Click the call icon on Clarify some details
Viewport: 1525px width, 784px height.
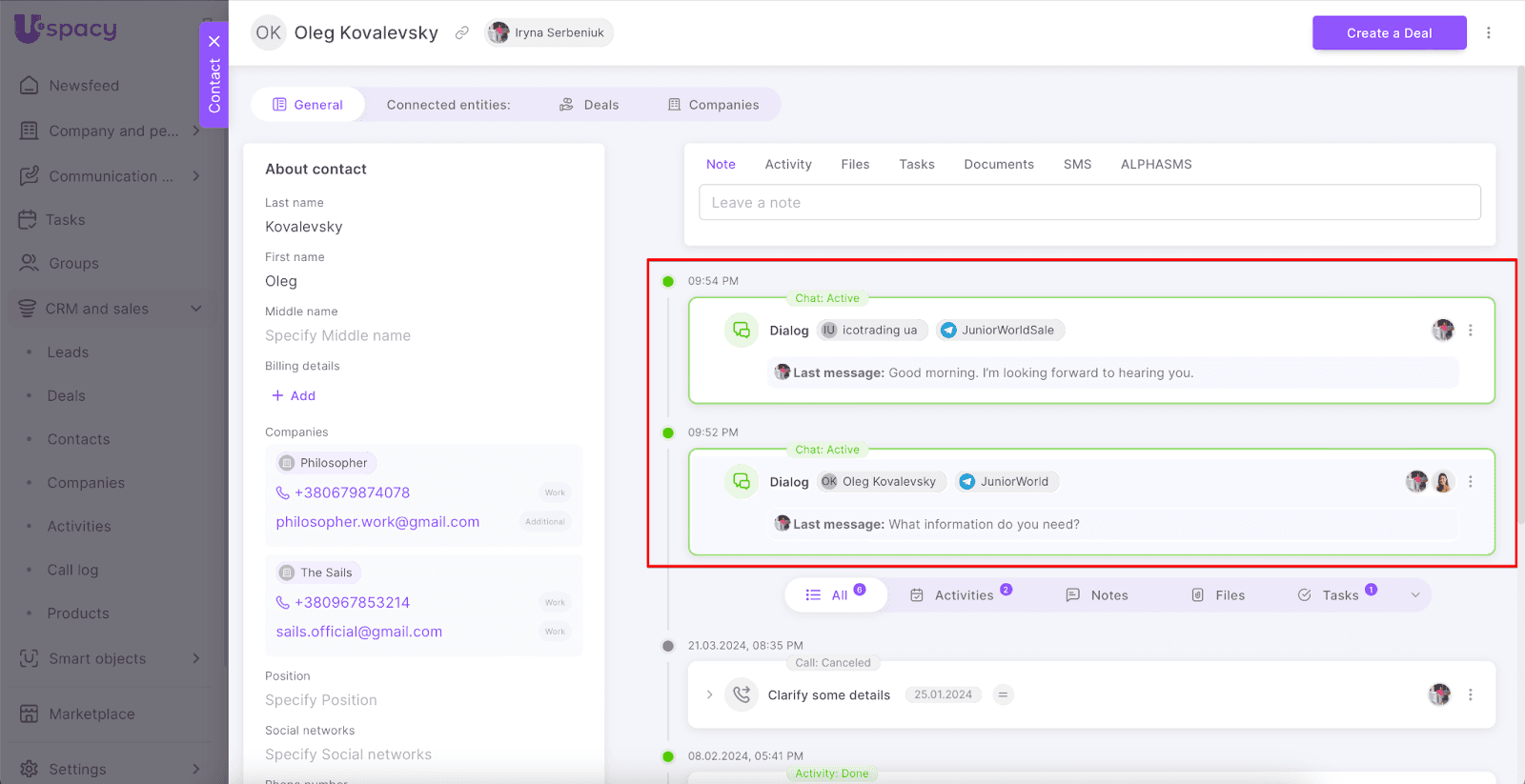pos(741,694)
